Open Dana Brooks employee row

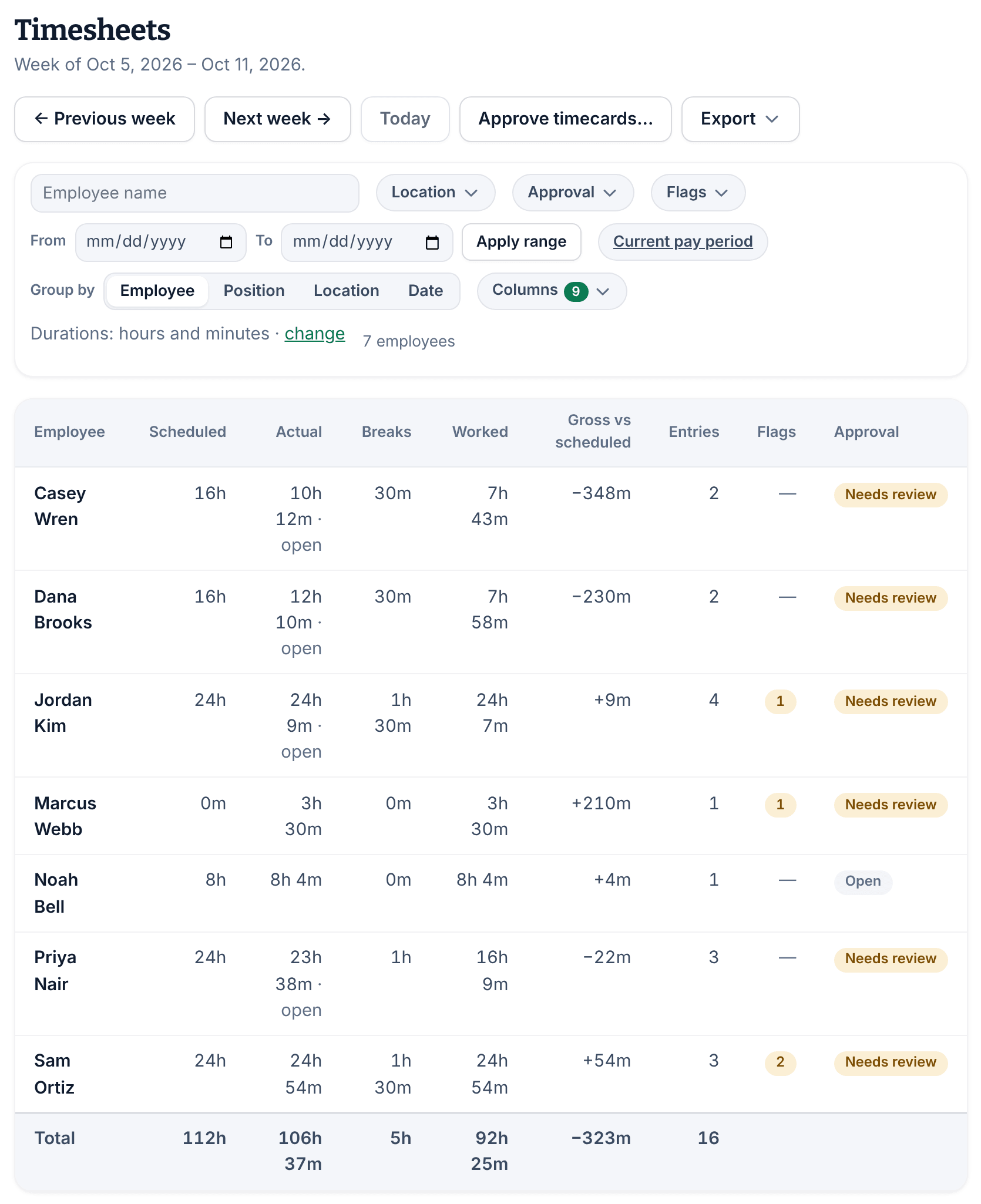pyautogui.click(x=491, y=622)
